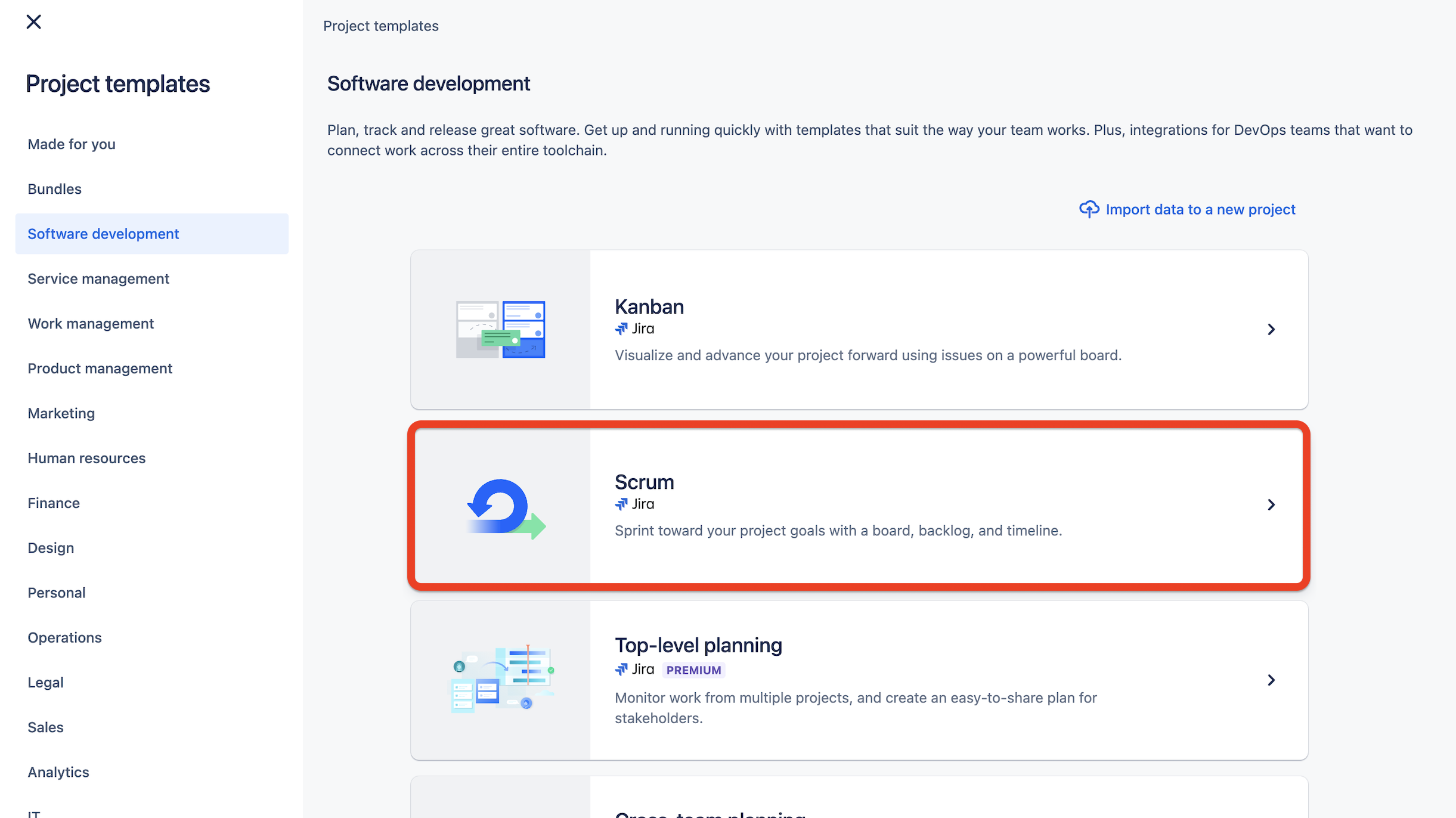Expand the Kanban template chevron

(1271, 330)
